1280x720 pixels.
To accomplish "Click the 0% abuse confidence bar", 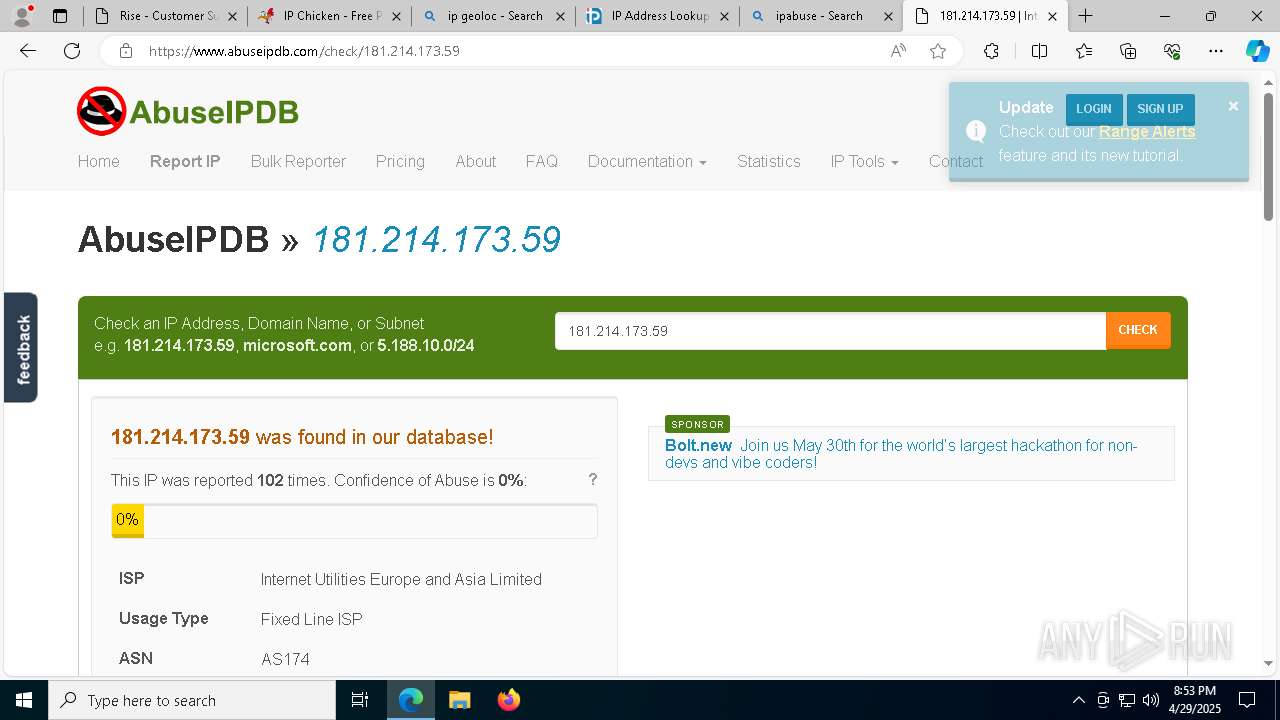I will [x=354, y=521].
